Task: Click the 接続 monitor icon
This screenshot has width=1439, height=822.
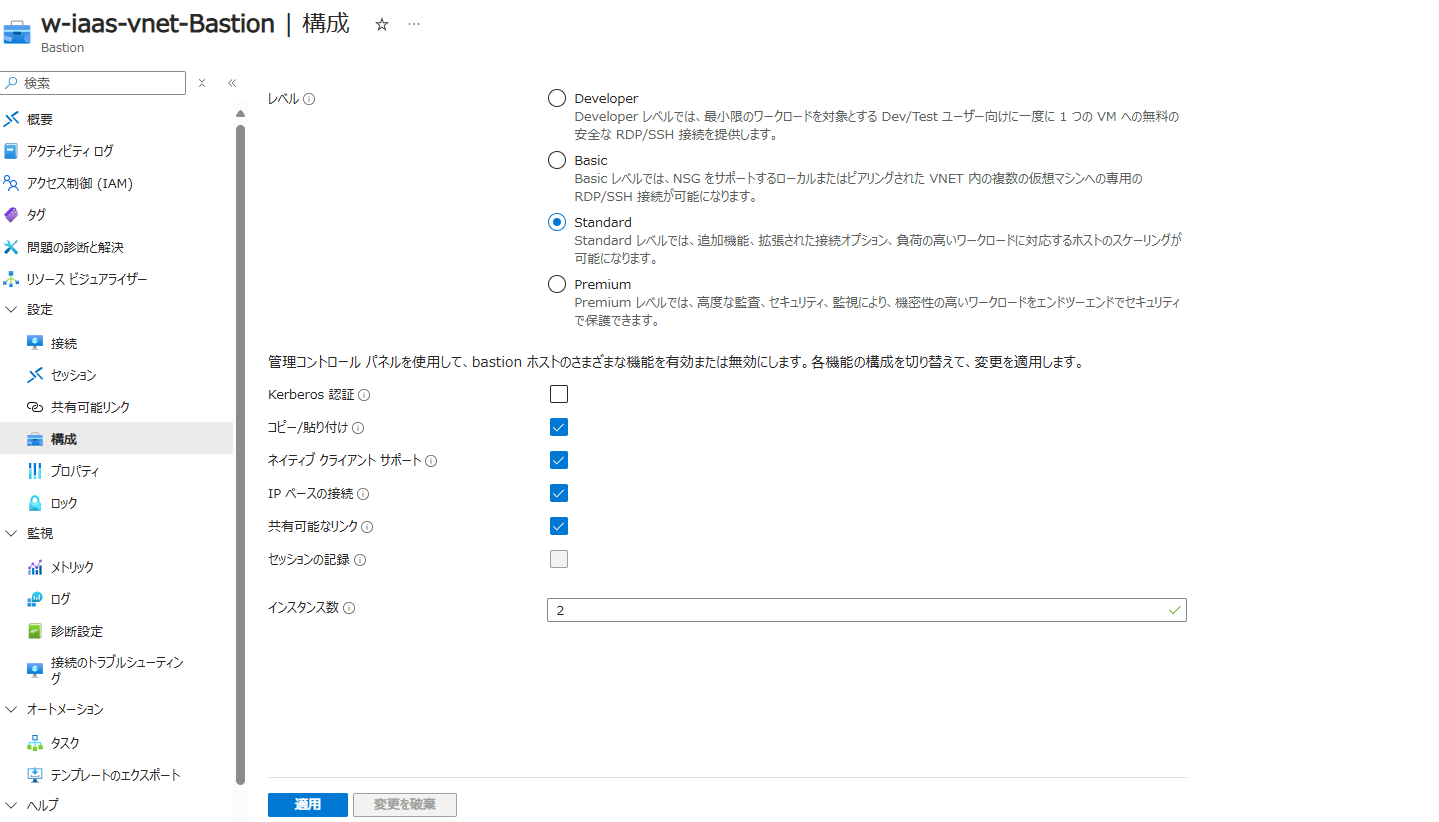Action: coord(35,343)
